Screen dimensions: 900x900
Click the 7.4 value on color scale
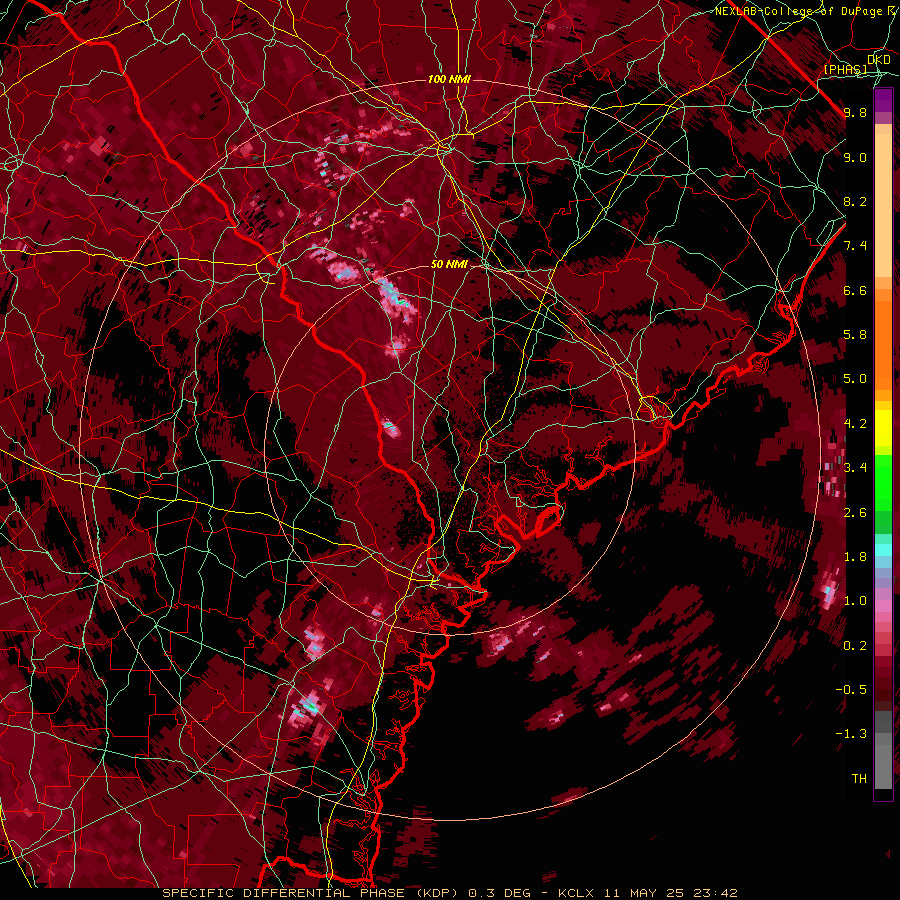pos(855,246)
